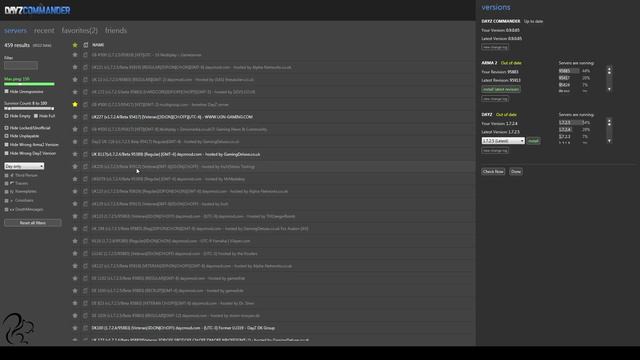Unfavorite the yellow-starred multigroup.com server

click(75, 104)
